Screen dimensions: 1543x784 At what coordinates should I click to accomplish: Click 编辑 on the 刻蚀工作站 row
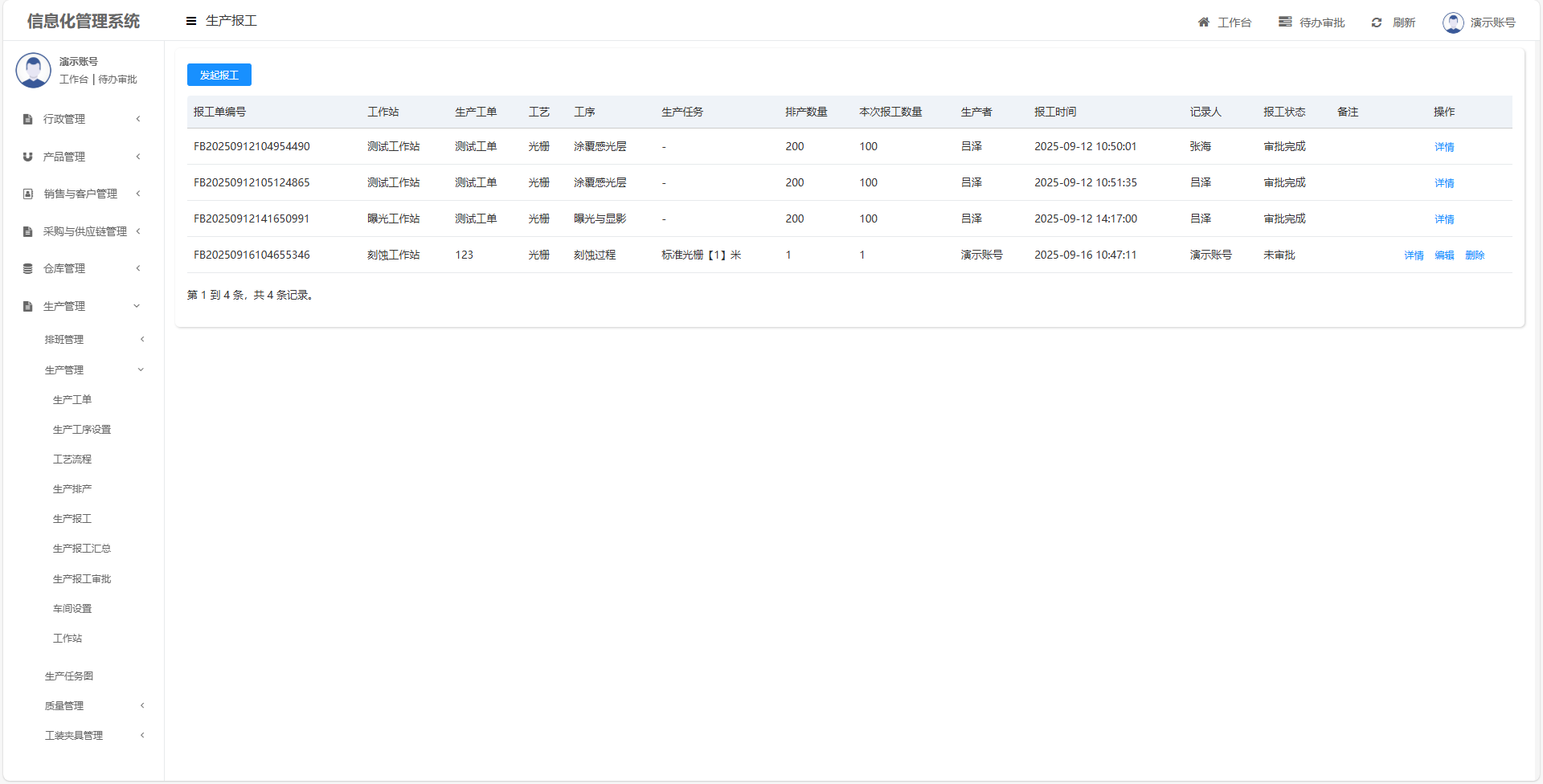1444,255
